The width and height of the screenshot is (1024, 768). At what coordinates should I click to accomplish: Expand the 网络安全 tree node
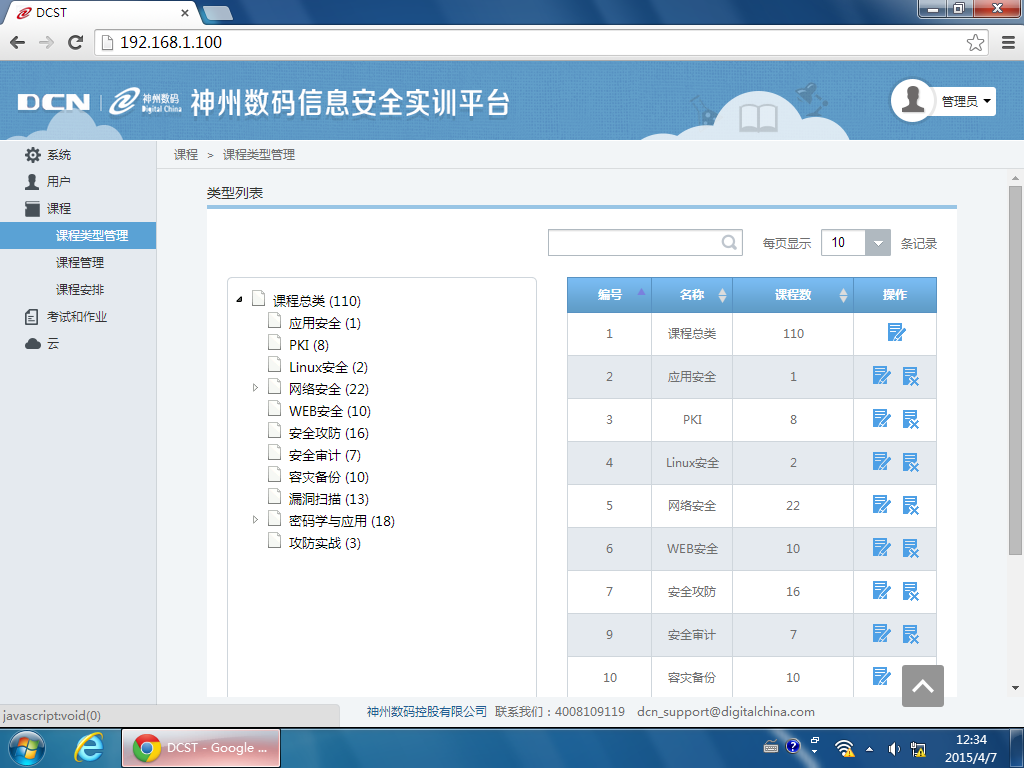[x=255, y=388]
